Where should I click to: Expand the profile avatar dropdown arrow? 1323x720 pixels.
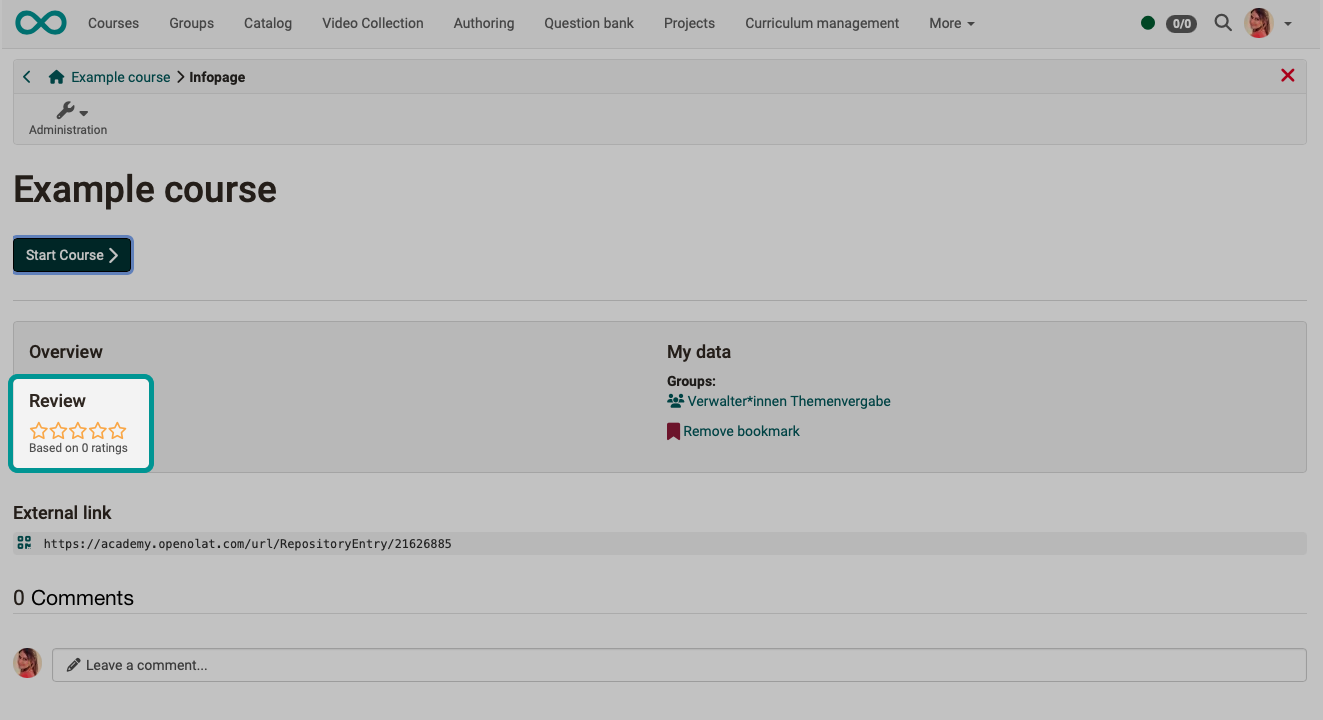coord(1287,23)
